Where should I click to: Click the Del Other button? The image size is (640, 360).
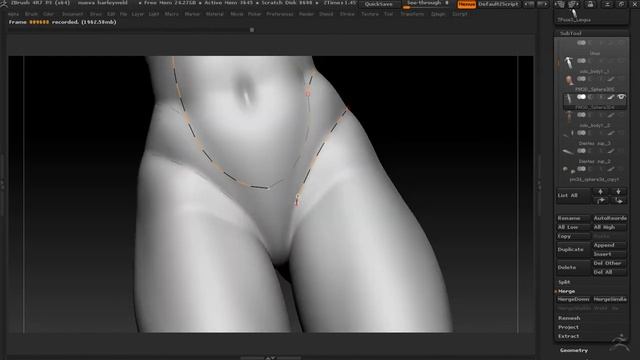(610, 263)
